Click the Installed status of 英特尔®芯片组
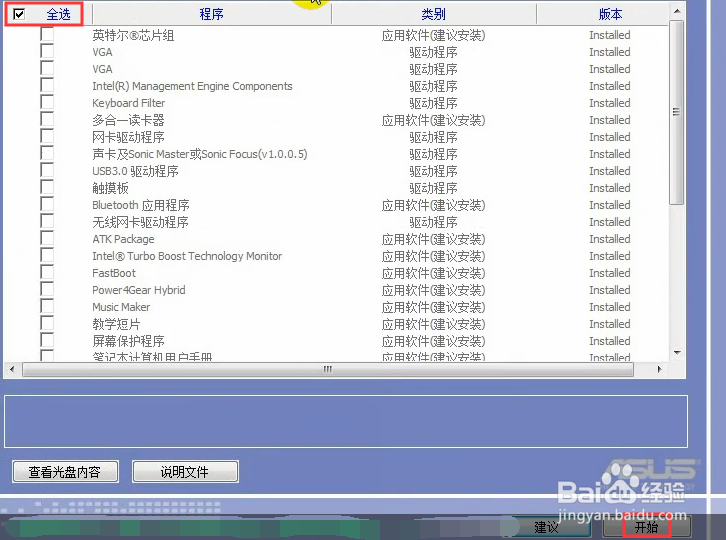 click(x=609, y=35)
